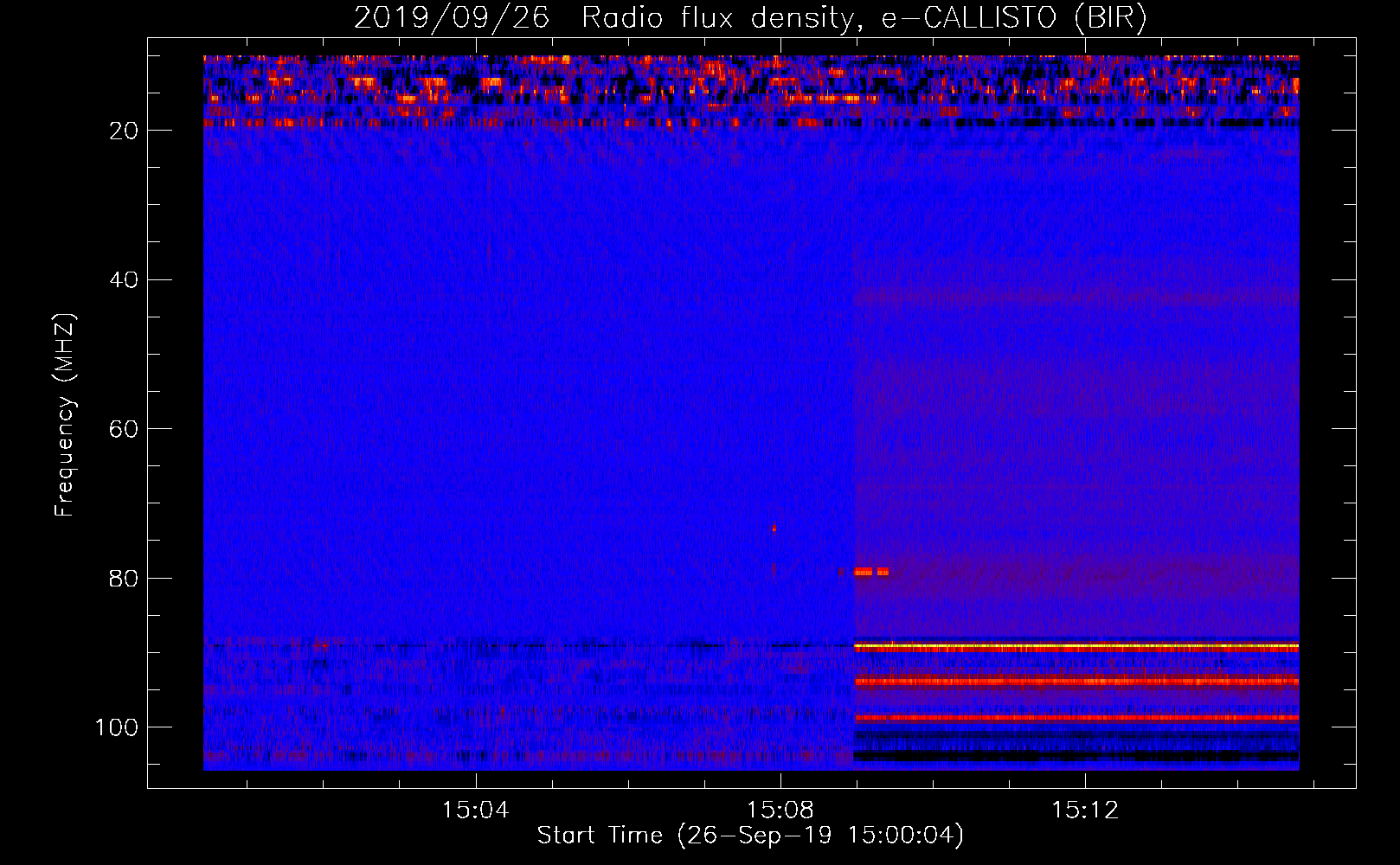Click the 20 MHz frequency tick label
The image size is (1400, 865).
point(124,131)
